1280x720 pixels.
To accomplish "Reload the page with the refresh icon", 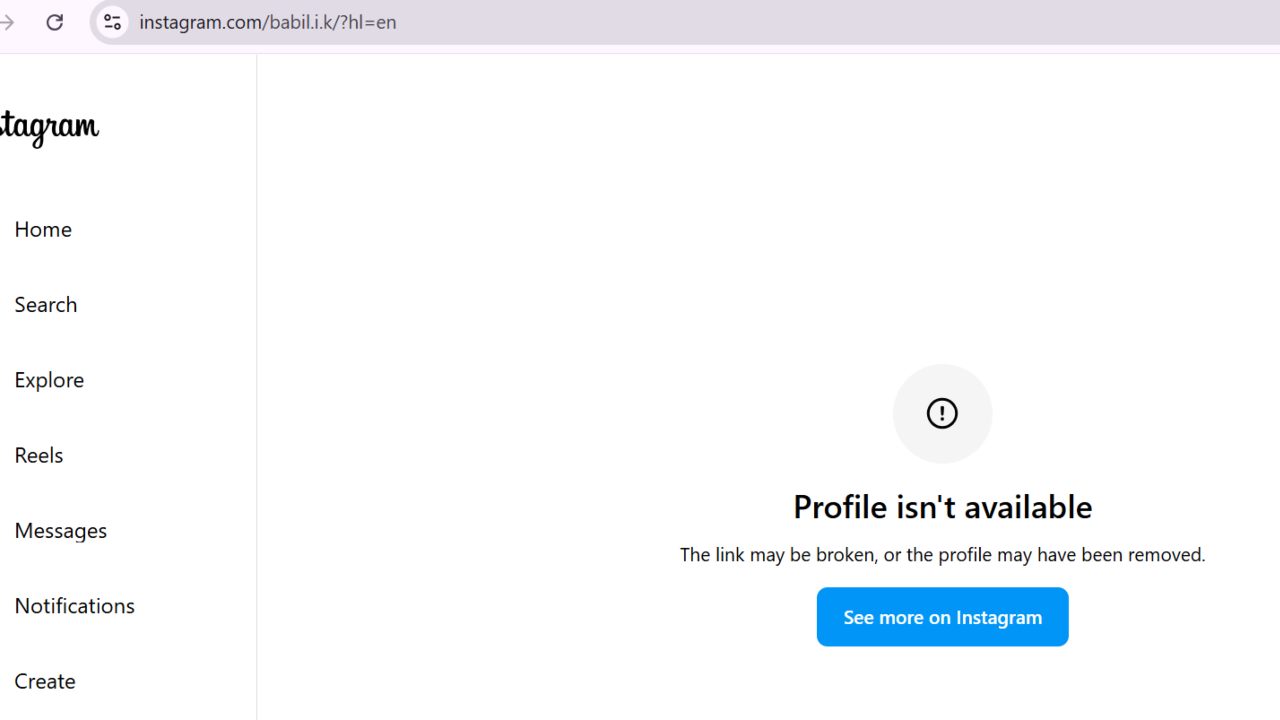I will 54,22.
